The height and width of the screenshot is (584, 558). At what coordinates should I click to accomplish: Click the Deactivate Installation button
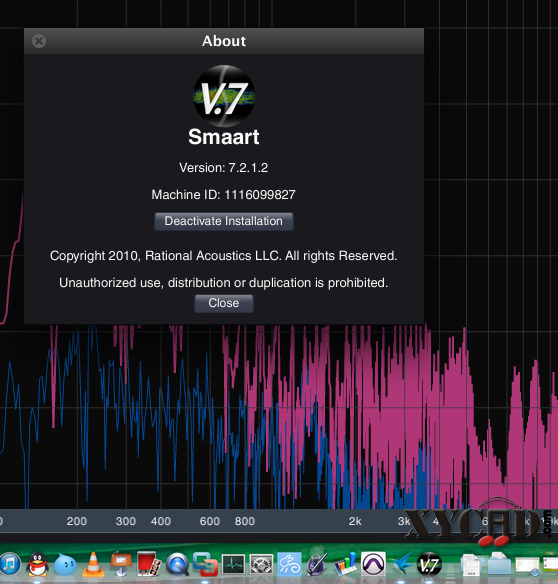(x=224, y=221)
